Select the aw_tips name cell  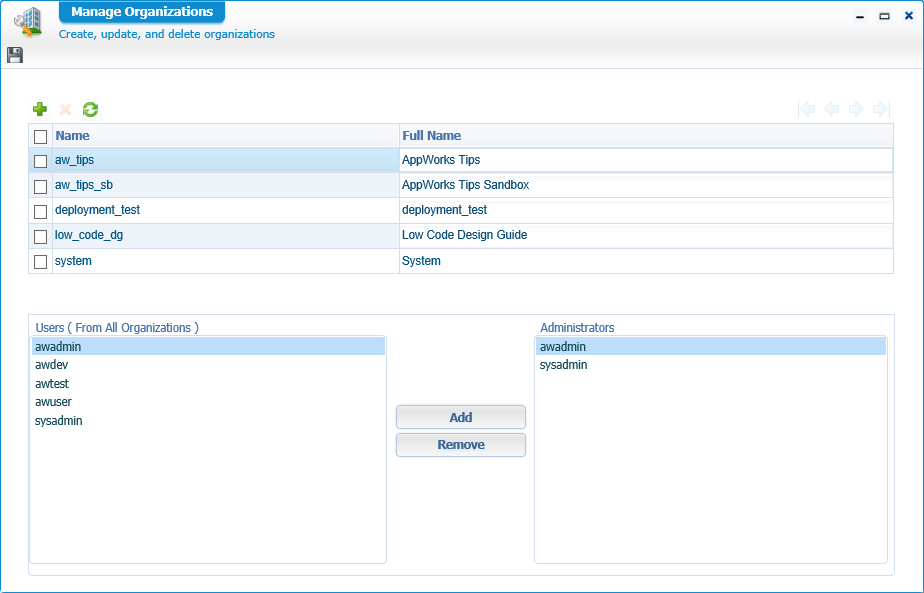click(226, 160)
